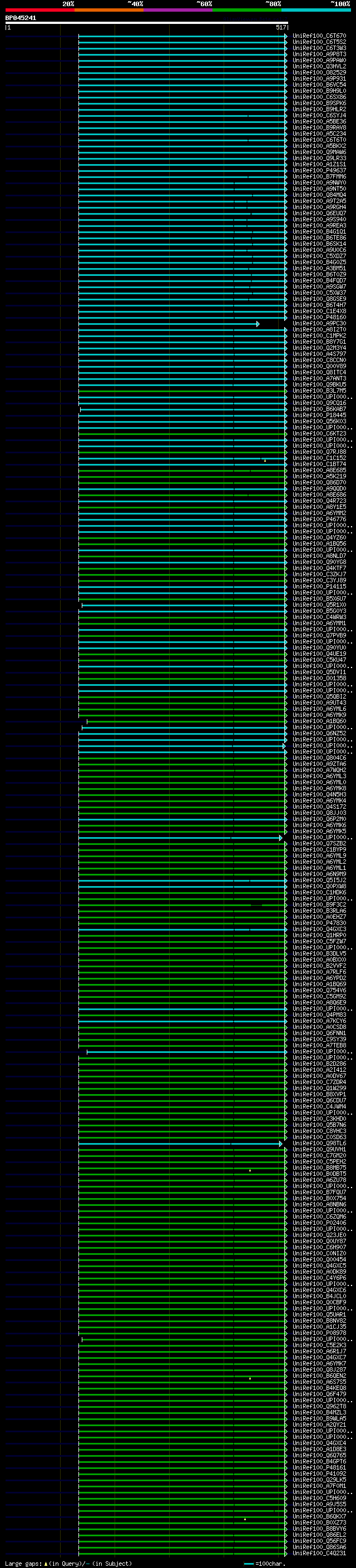Click label UniRef100_P49637
This screenshot has height=1568, width=356.
[319, 170]
